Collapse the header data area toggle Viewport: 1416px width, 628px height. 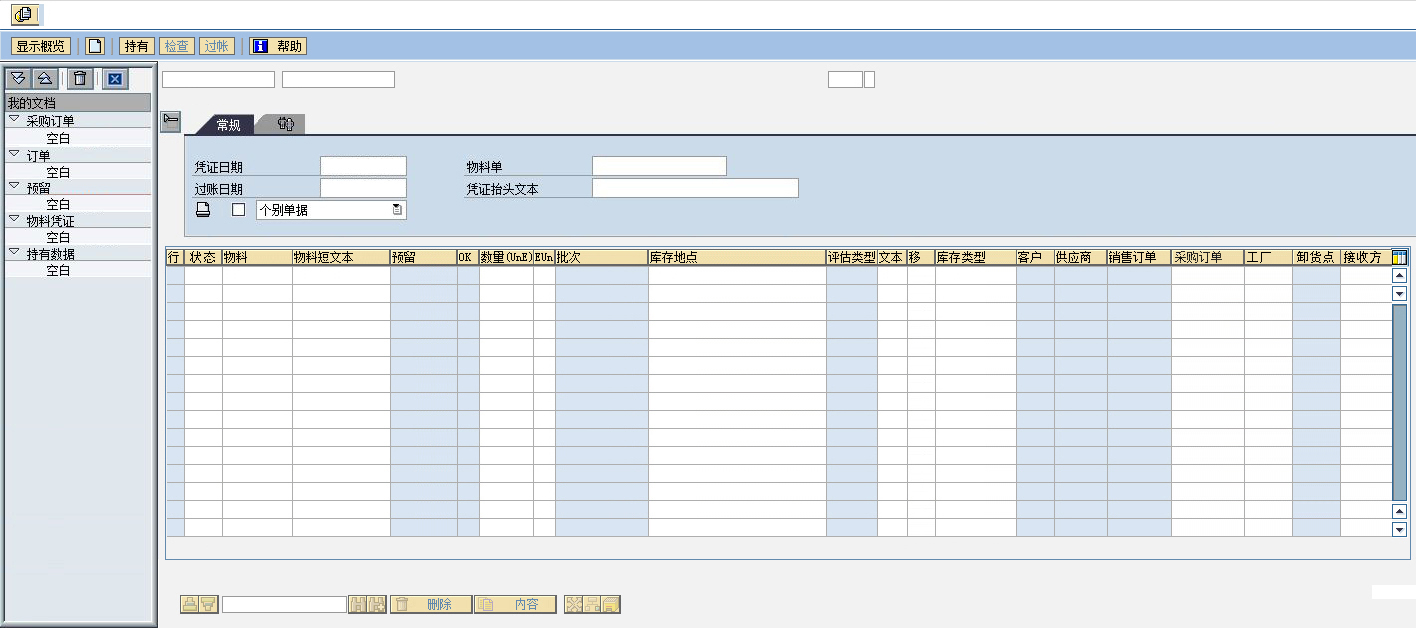[x=170, y=122]
